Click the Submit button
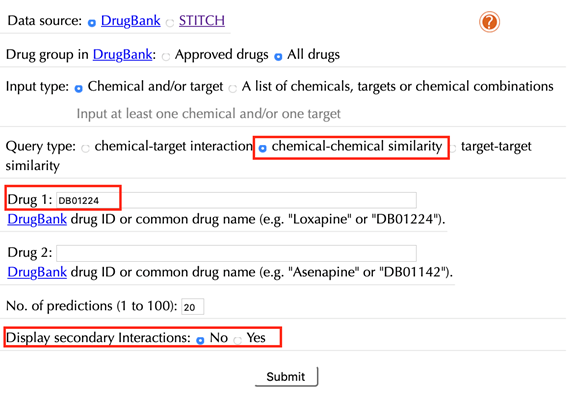The image size is (576, 398). pos(286,377)
